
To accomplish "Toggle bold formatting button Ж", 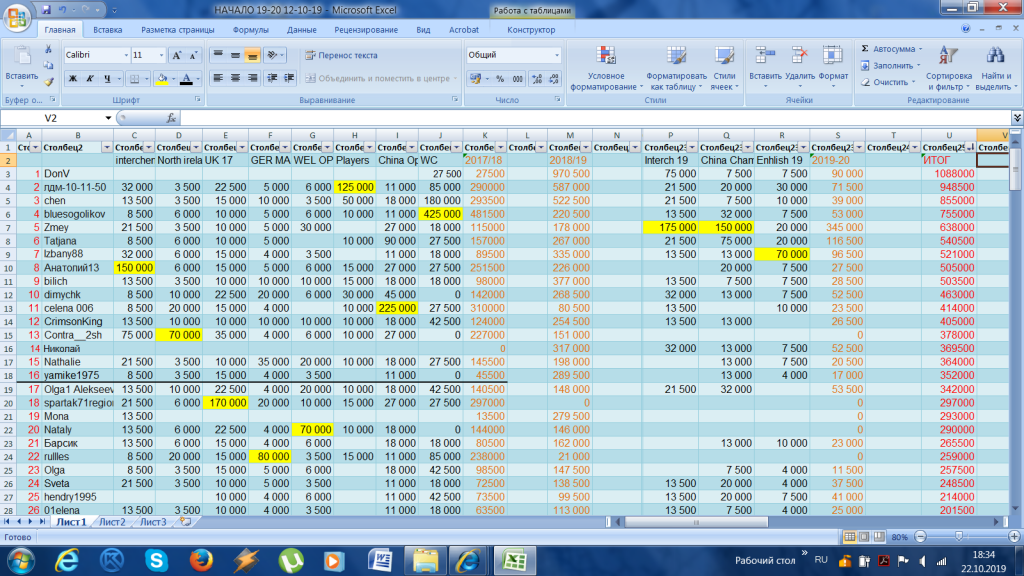I will coord(73,78).
